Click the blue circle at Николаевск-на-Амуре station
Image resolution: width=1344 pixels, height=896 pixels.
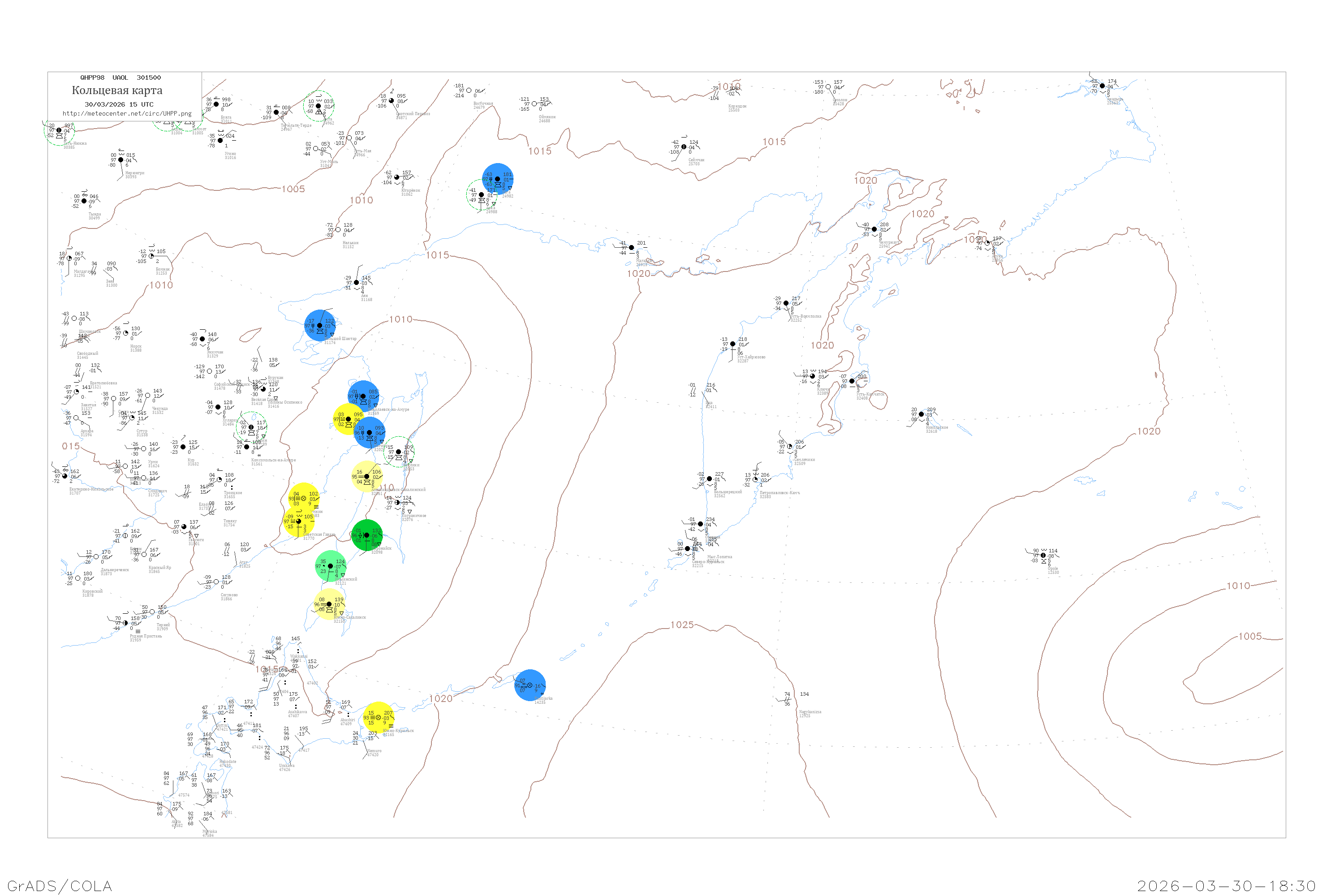pyautogui.click(x=363, y=396)
